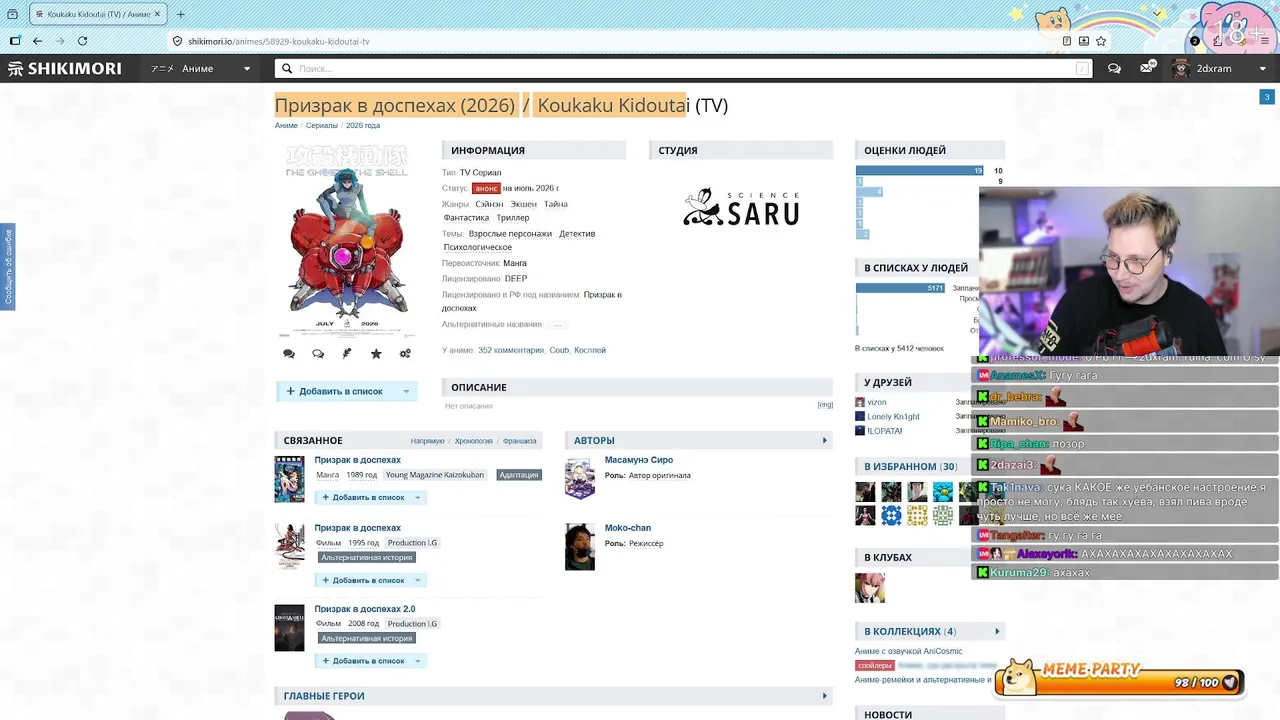Open the Косплей link
Screen dimensions: 1280x720
click(x=590, y=350)
